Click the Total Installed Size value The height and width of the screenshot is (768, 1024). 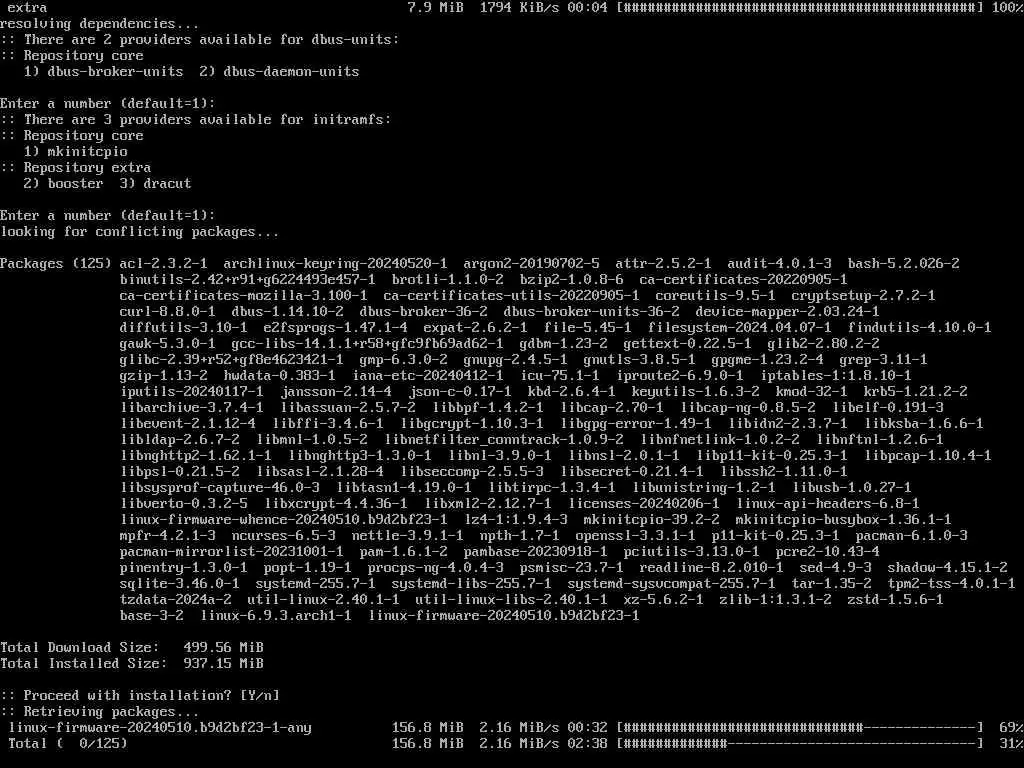coord(223,664)
